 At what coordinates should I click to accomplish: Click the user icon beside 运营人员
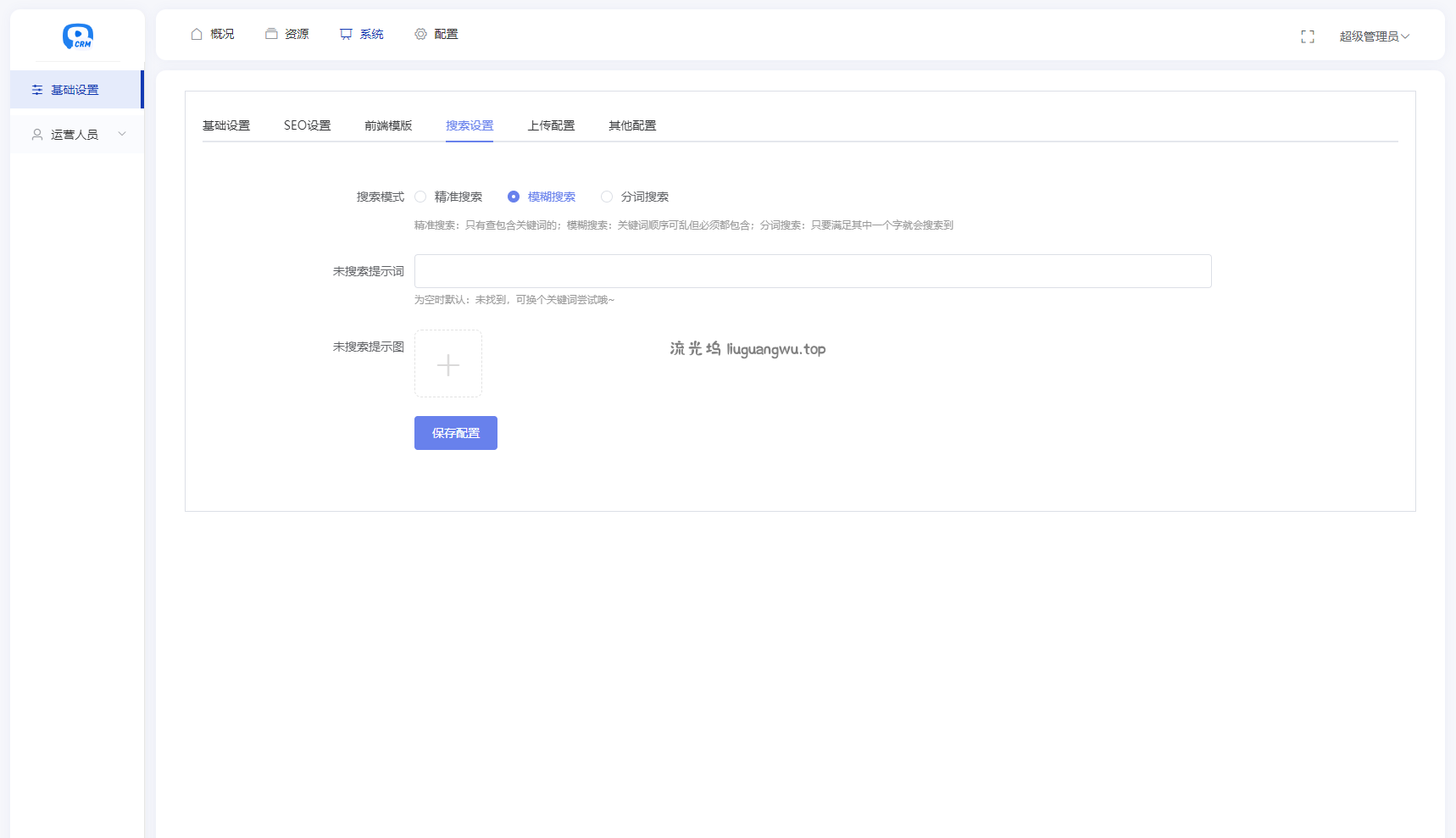click(37, 135)
